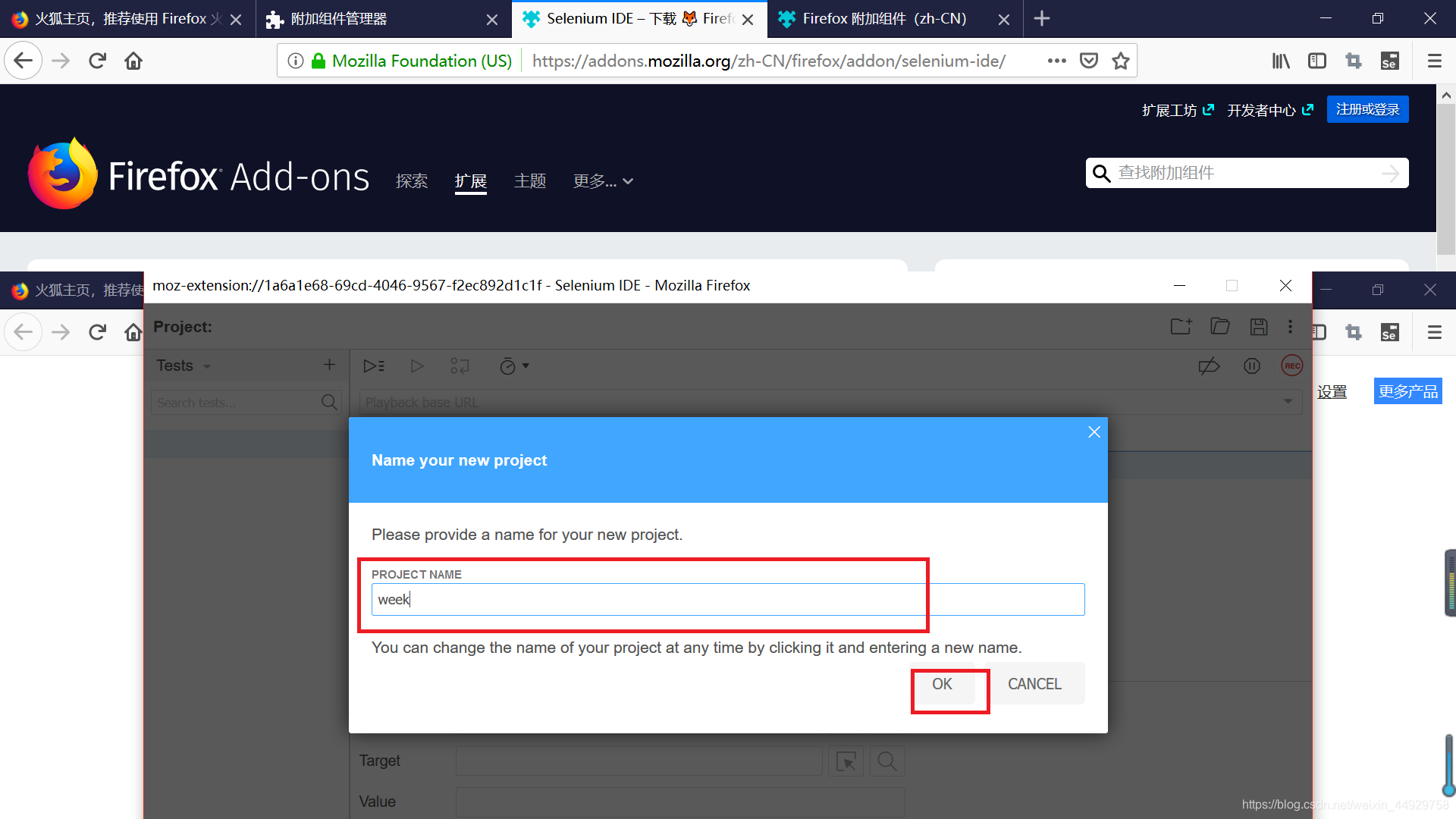Click Mozilla Foundation (US) identity label
This screenshot has width=1456, height=819.
tap(422, 61)
